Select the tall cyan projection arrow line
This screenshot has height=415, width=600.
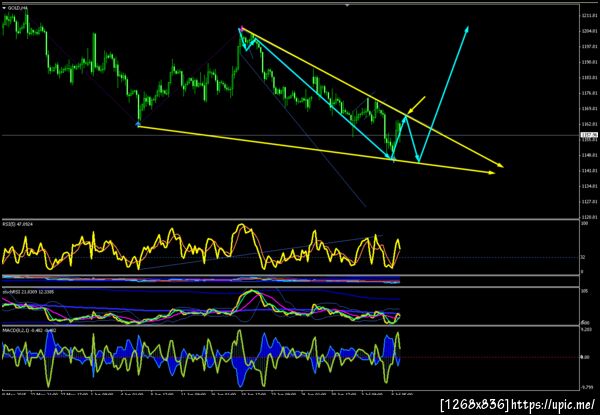444,94
